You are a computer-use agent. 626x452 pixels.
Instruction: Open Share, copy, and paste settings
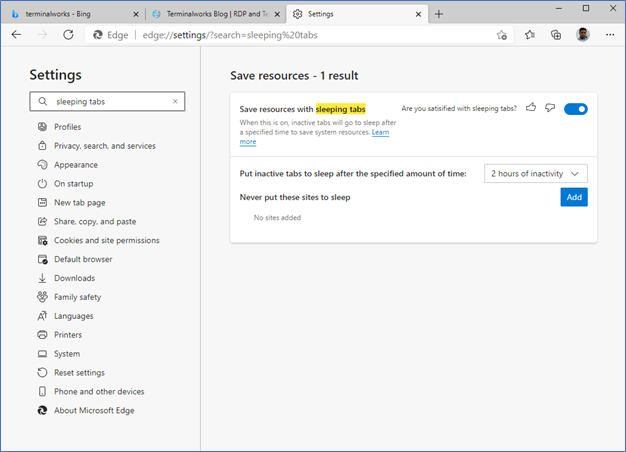(x=95, y=221)
